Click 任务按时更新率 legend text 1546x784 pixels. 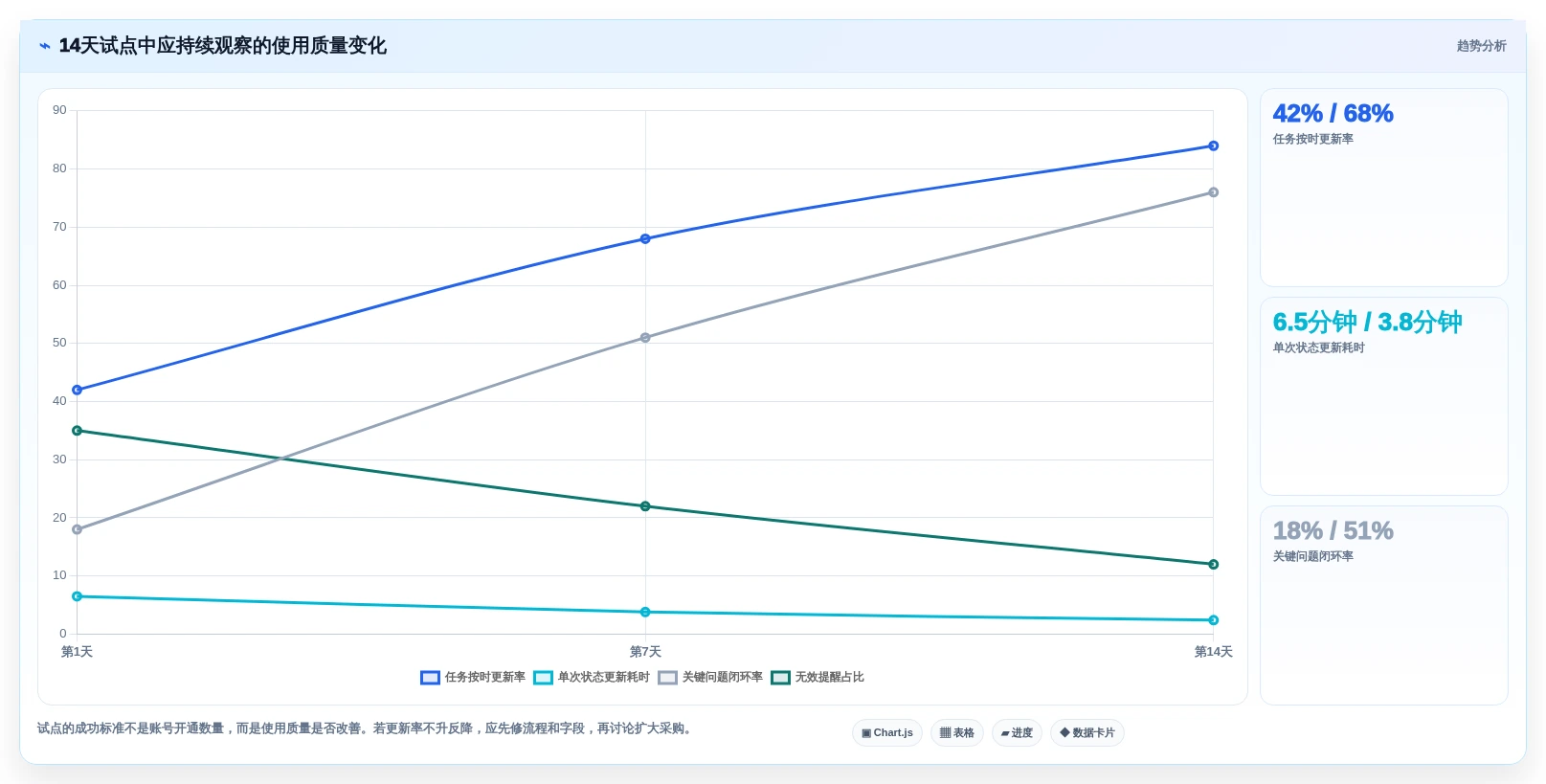[x=484, y=678]
